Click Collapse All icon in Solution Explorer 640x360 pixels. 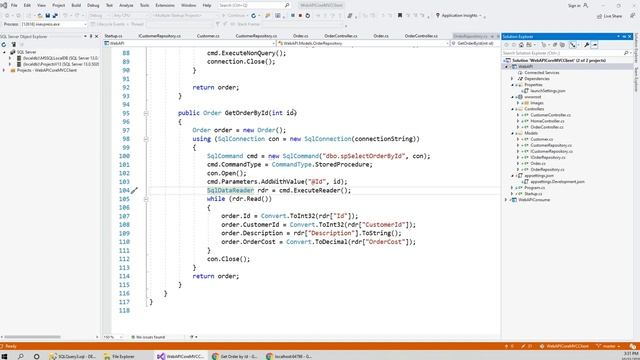coord(555,45)
